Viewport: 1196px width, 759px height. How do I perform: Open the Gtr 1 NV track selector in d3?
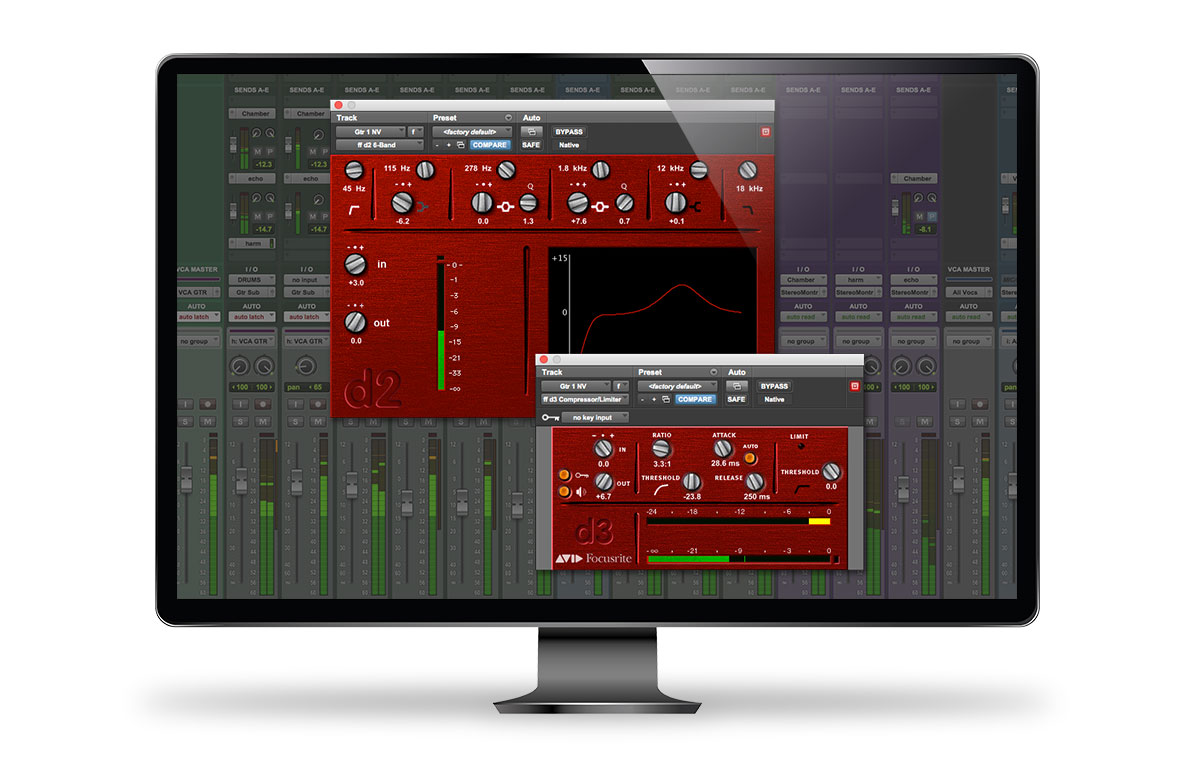pyautogui.click(x=575, y=387)
